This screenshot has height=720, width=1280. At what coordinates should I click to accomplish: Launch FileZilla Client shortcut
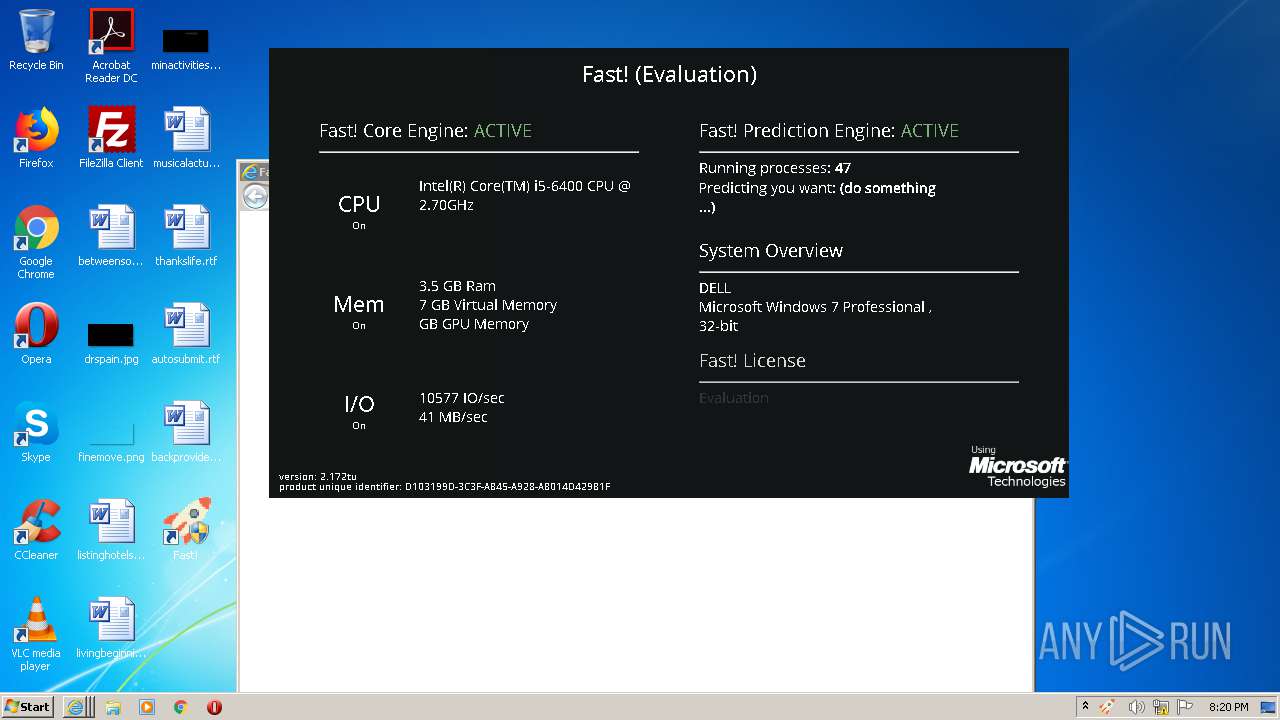pos(111,138)
